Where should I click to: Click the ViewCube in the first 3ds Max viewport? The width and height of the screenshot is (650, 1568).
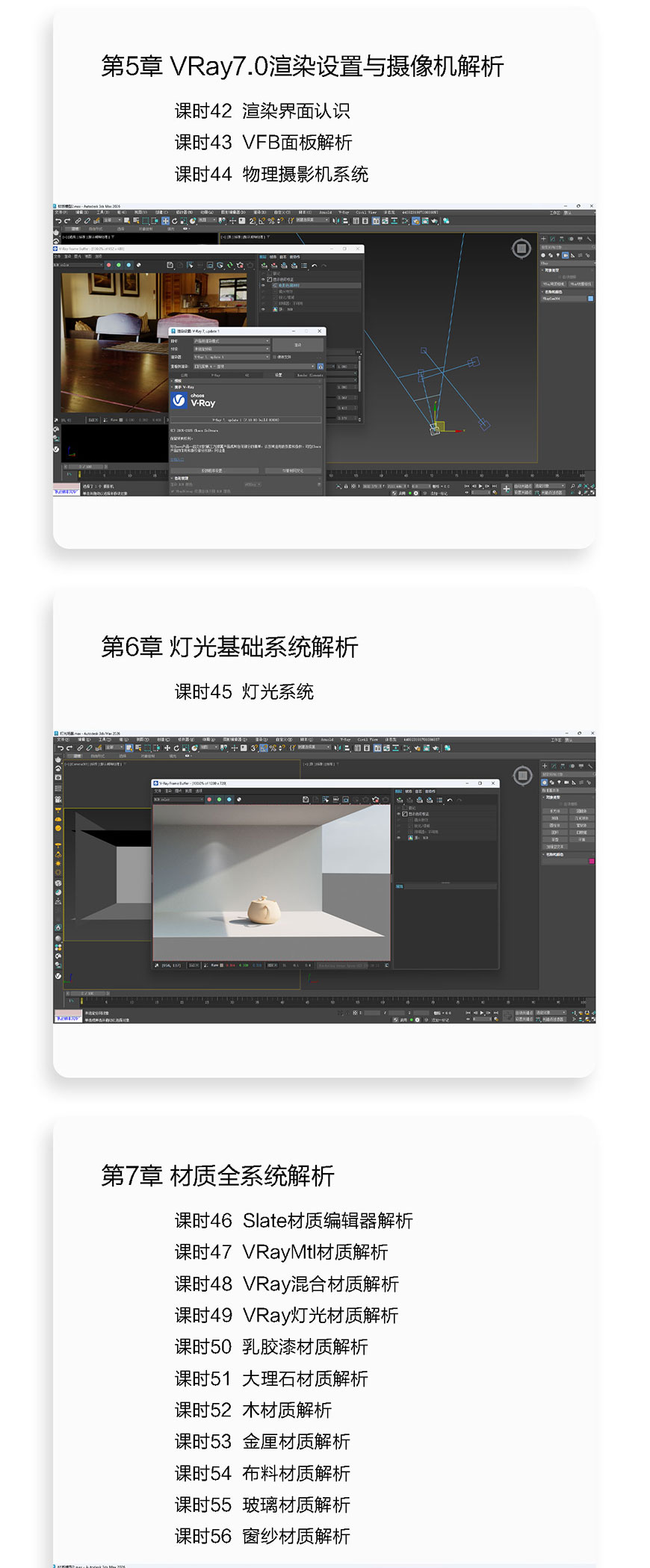(x=521, y=248)
